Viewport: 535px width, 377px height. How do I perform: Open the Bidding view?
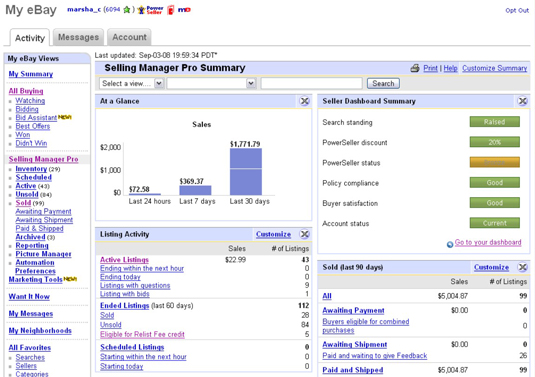coord(27,109)
